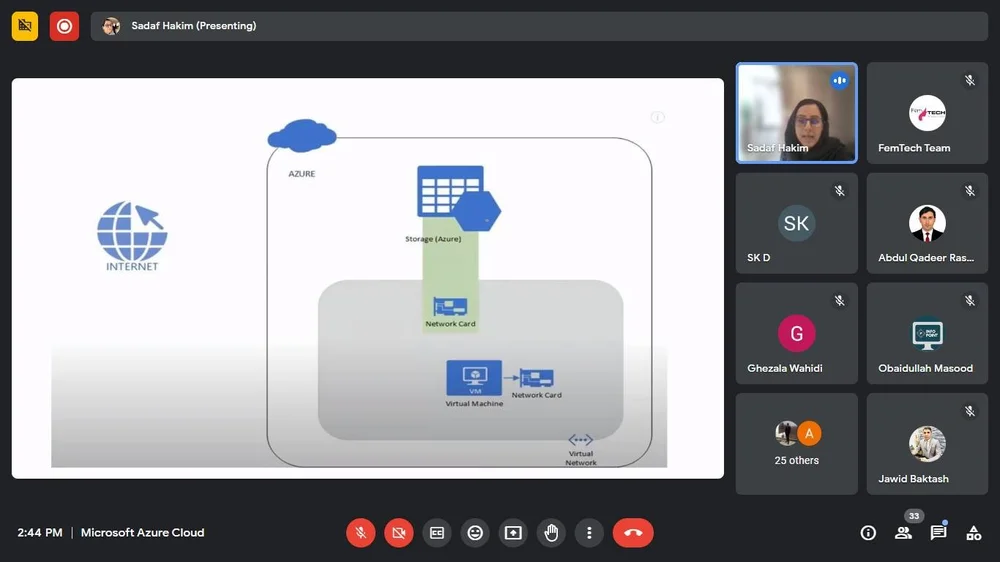Show the people panel icon
Screen dimensions: 1000x562
pos(903,533)
